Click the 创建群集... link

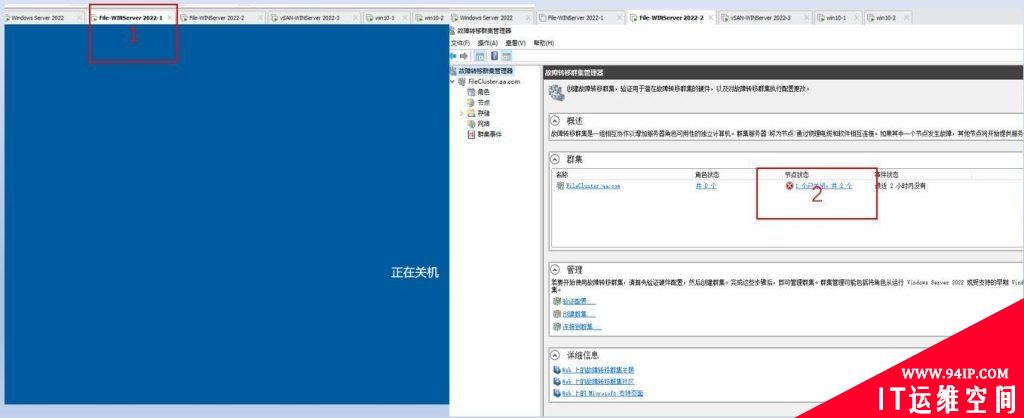point(579,314)
